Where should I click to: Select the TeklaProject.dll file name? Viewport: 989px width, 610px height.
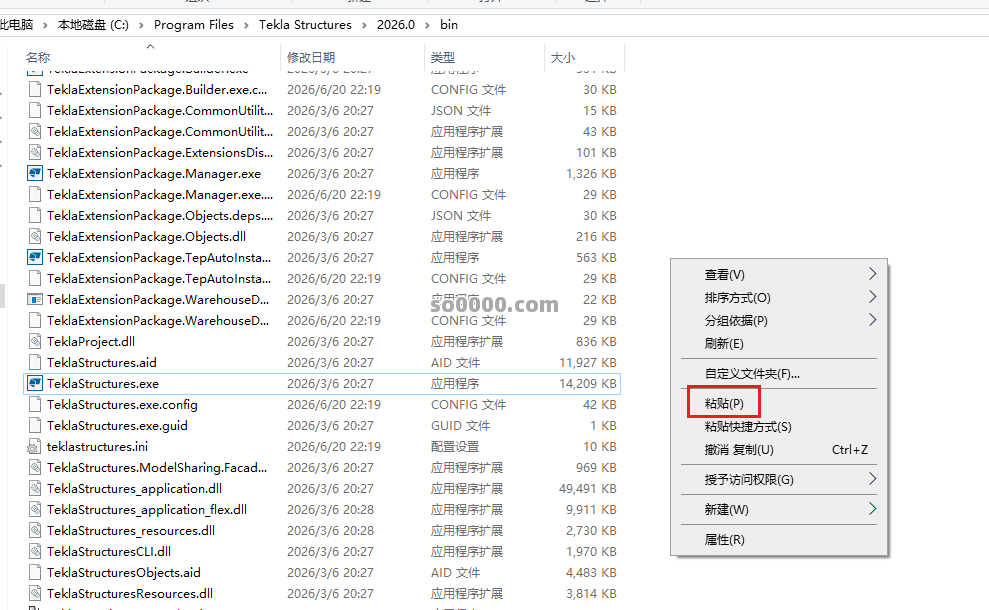(91, 342)
